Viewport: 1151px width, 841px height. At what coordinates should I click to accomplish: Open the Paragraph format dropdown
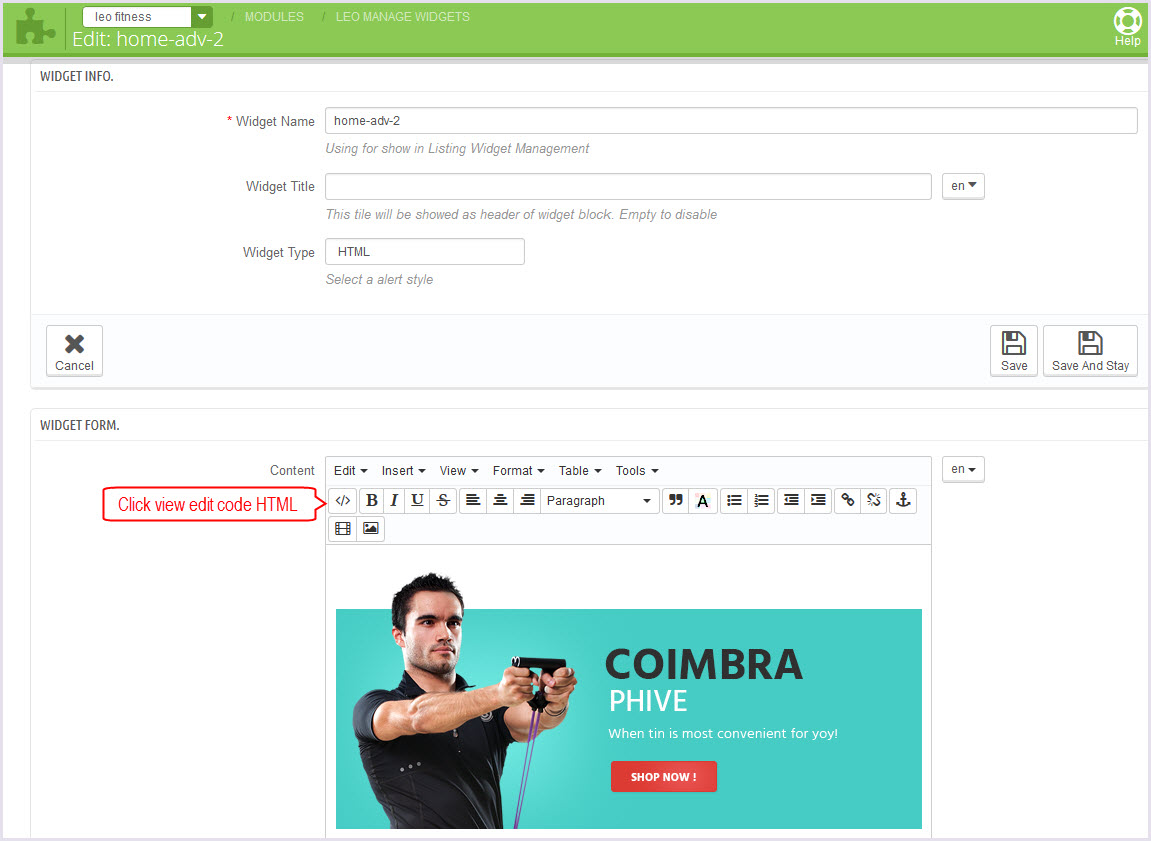pyautogui.click(x=600, y=500)
